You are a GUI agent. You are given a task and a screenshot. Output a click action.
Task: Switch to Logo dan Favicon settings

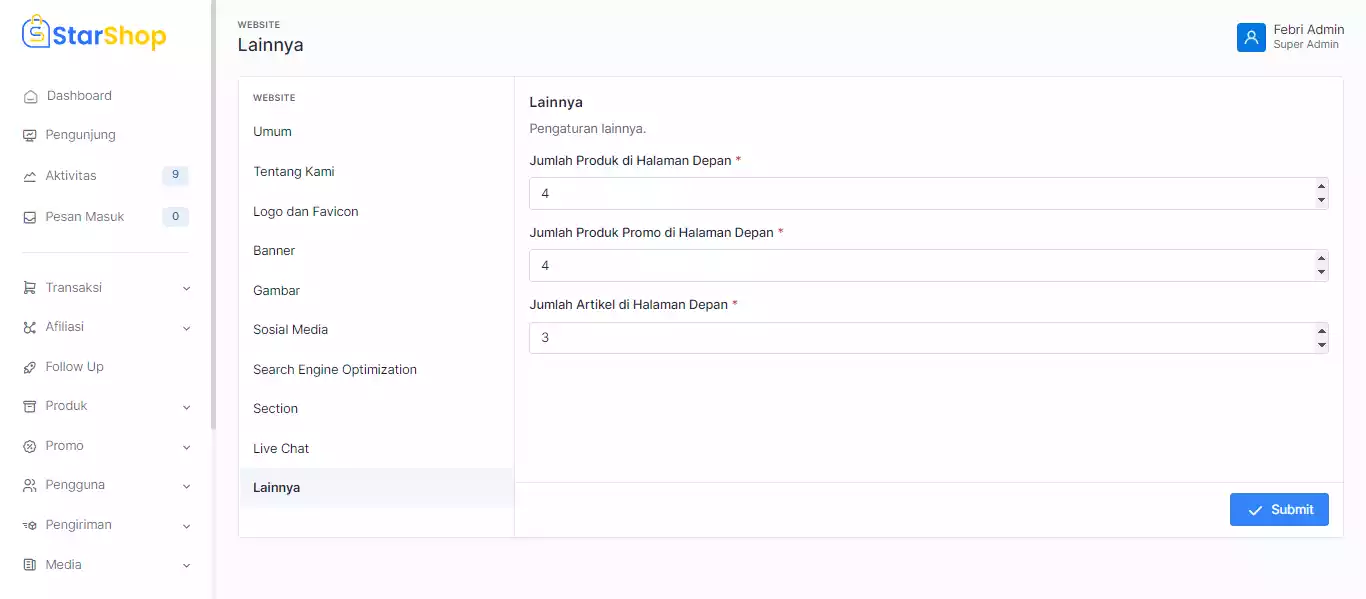pyautogui.click(x=305, y=212)
